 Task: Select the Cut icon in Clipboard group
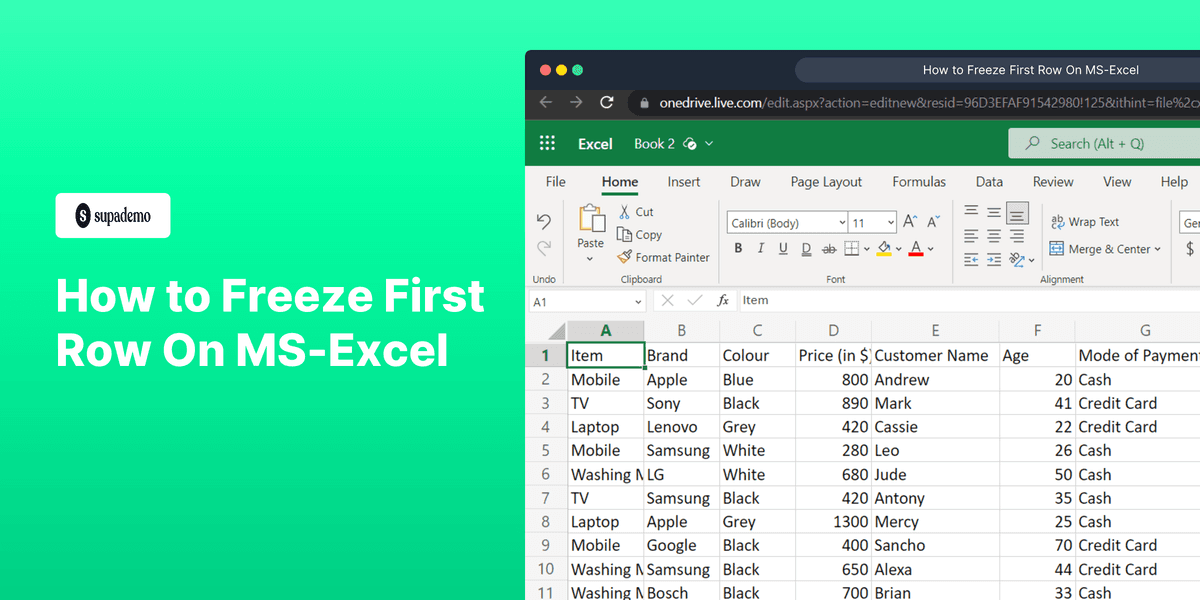click(624, 211)
